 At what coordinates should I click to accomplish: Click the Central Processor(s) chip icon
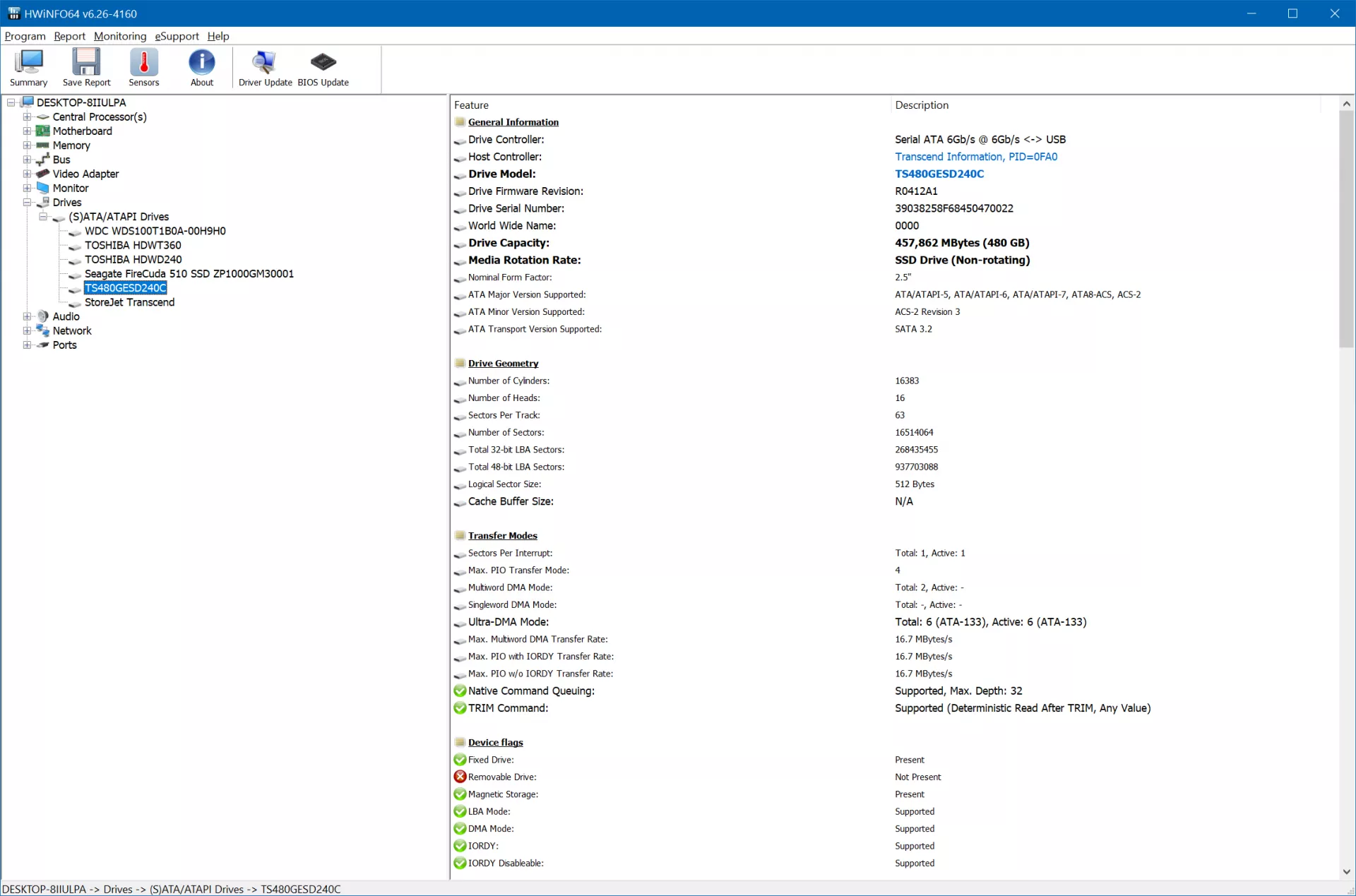tap(43, 117)
